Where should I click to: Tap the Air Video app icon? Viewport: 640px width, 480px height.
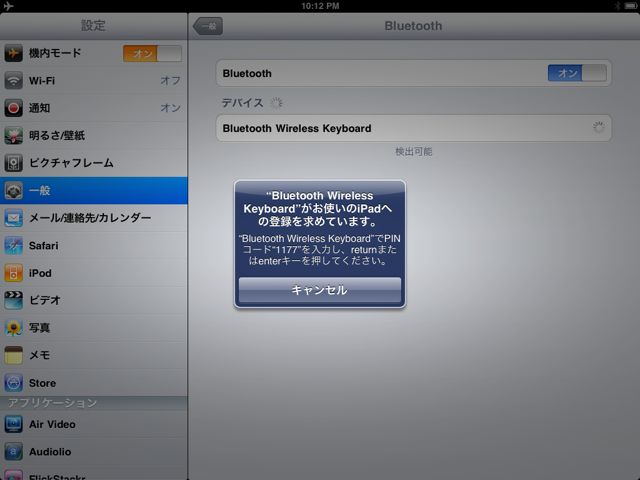coord(13,424)
